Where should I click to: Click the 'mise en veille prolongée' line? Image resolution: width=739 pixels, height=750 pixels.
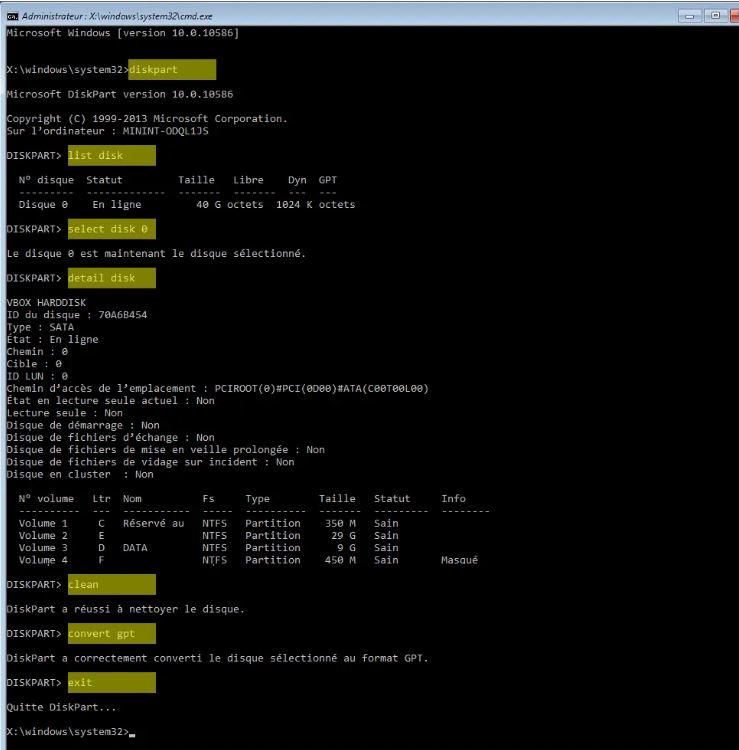click(x=165, y=450)
